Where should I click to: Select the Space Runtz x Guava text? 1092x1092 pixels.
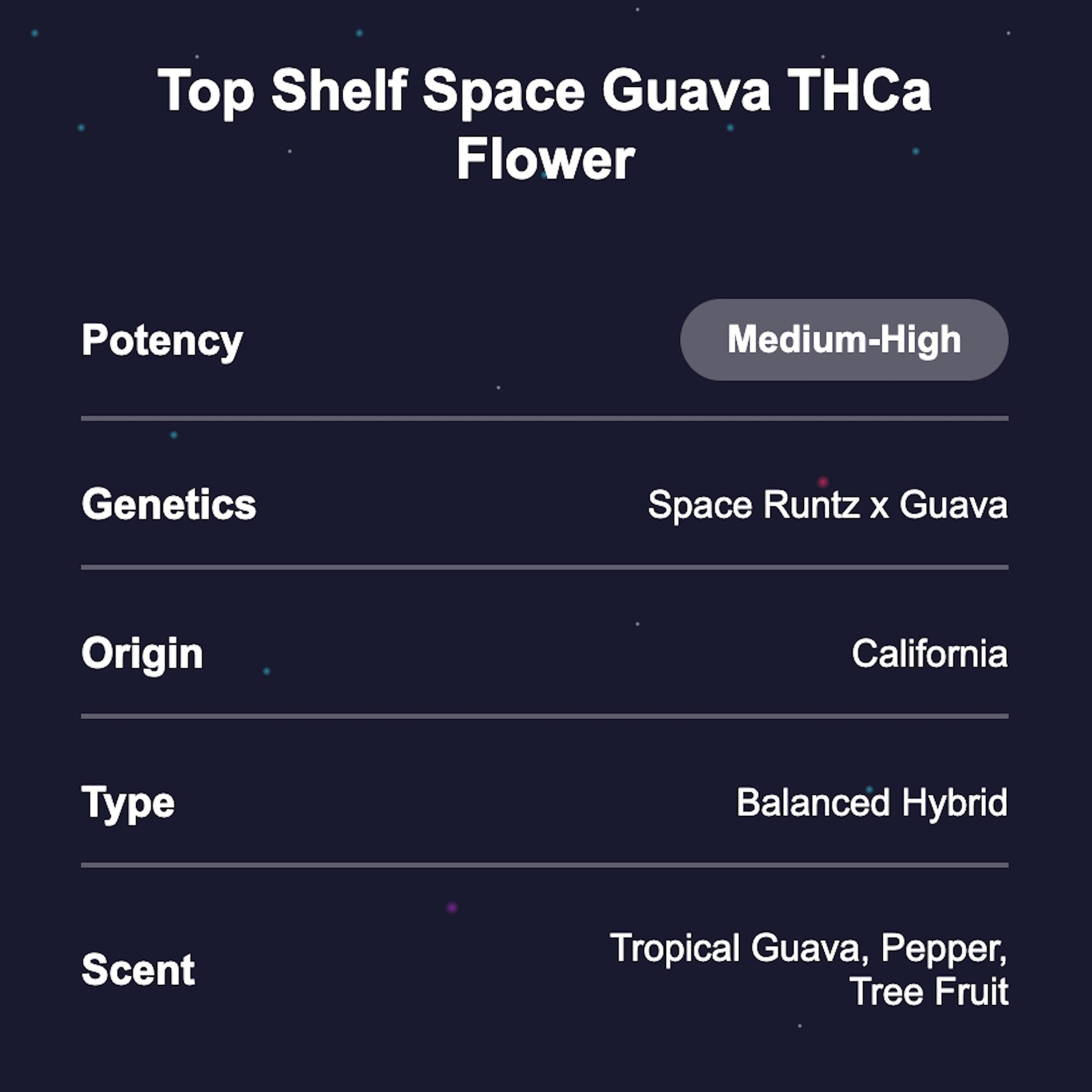coord(828,504)
